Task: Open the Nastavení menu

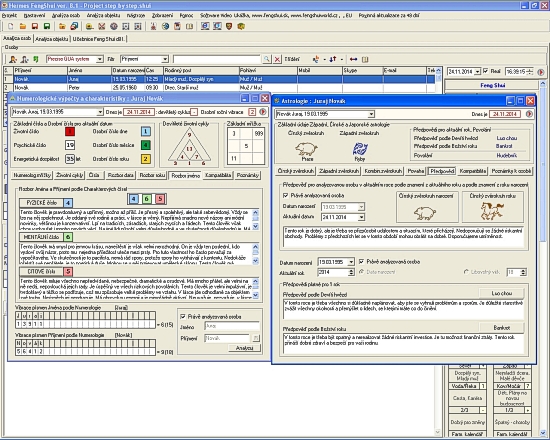Action: (x=34, y=15)
